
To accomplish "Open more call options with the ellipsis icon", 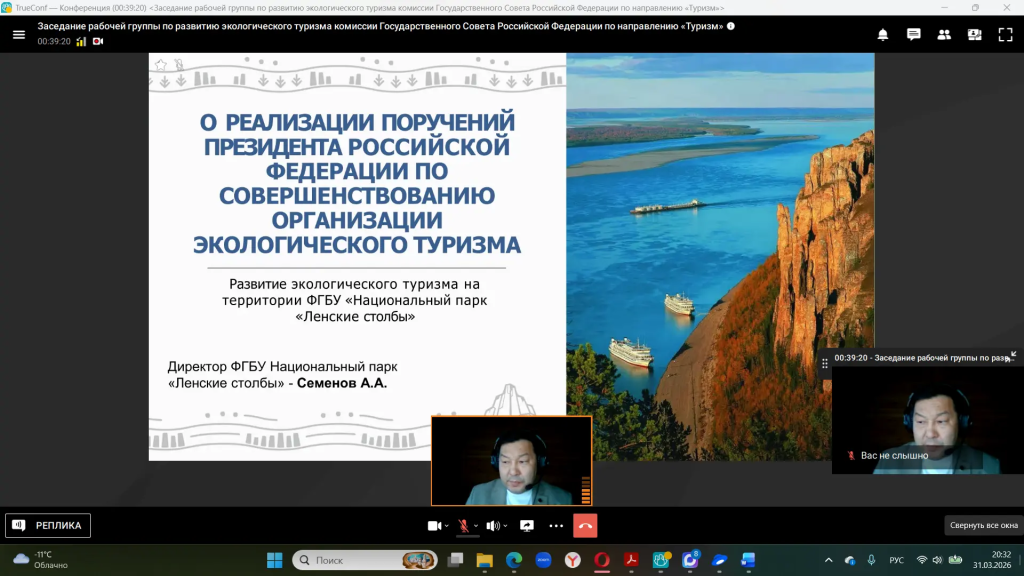I will pos(556,524).
